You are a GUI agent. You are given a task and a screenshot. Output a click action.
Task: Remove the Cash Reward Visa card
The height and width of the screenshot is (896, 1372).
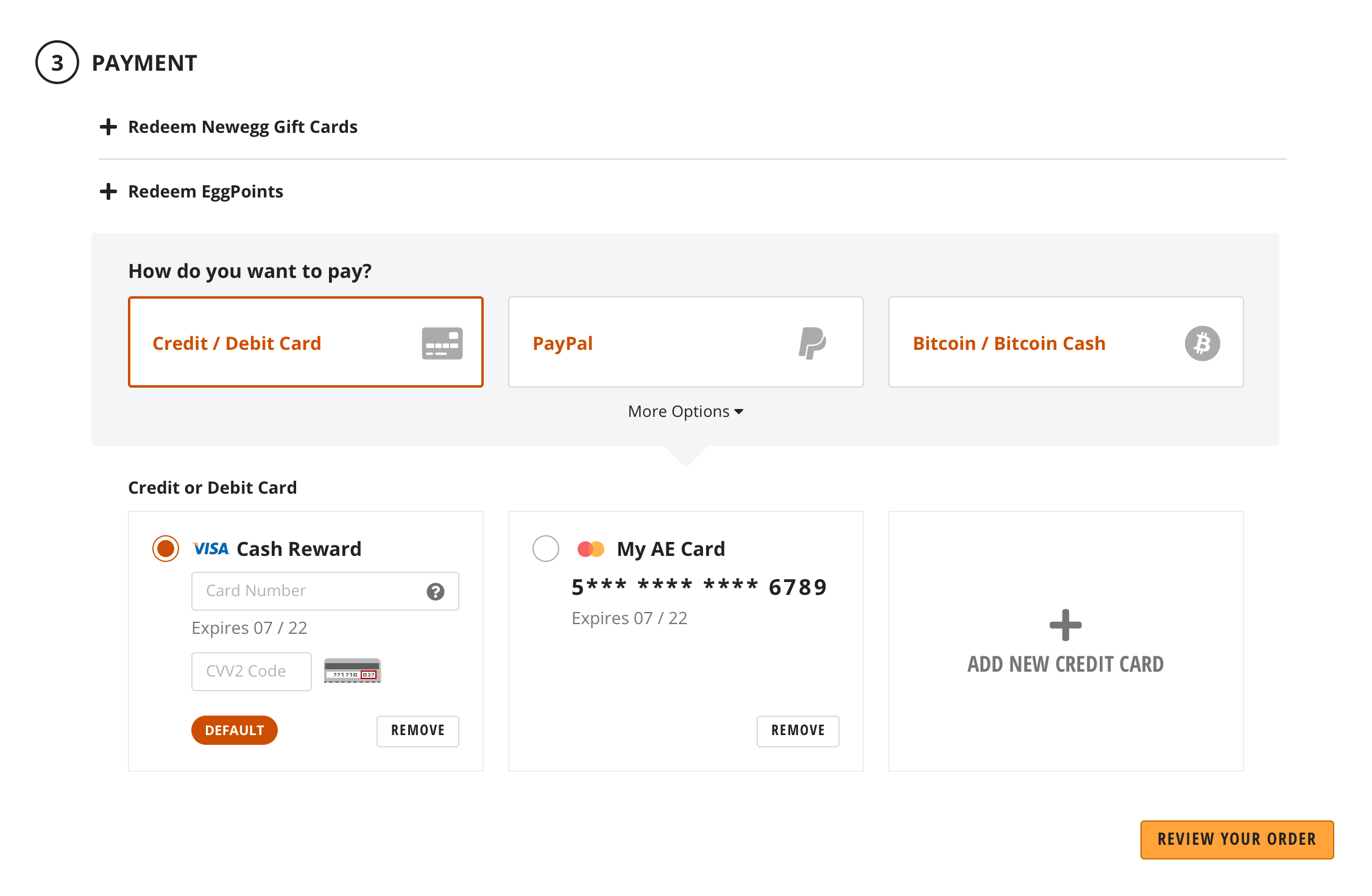417,731
